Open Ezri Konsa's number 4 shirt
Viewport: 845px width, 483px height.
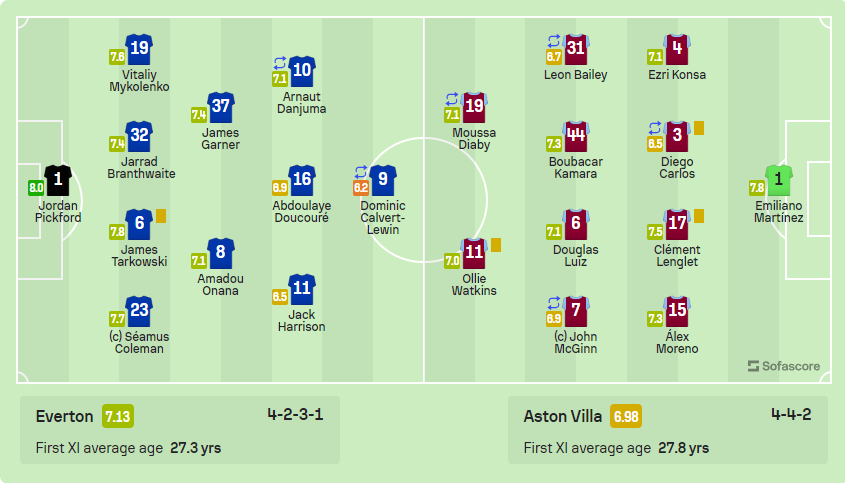click(x=677, y=49)
